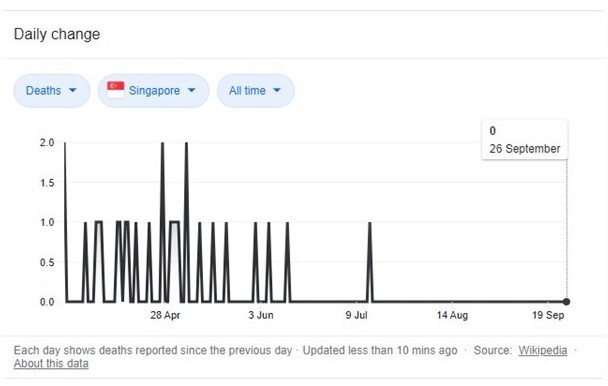Open the Deaths metric dropdown
Viewport: 608px width, 386px height.
52,91
